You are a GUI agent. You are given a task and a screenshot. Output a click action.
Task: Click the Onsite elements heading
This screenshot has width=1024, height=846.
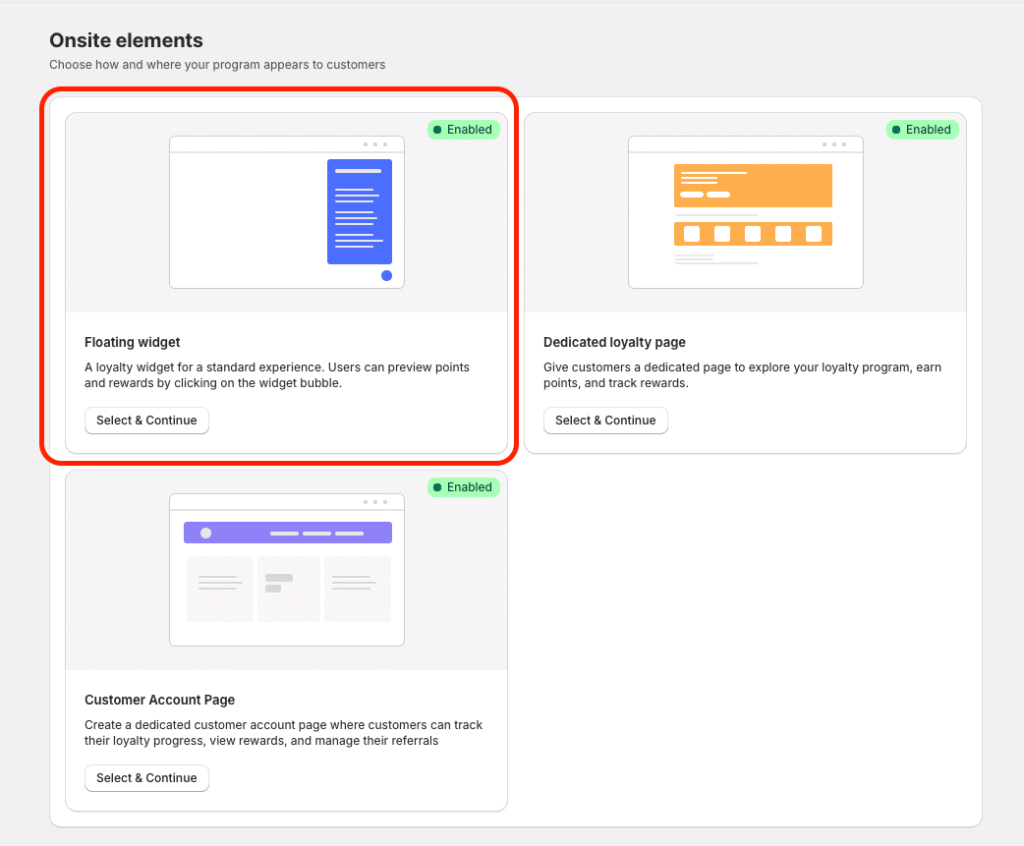click(126, 41)
